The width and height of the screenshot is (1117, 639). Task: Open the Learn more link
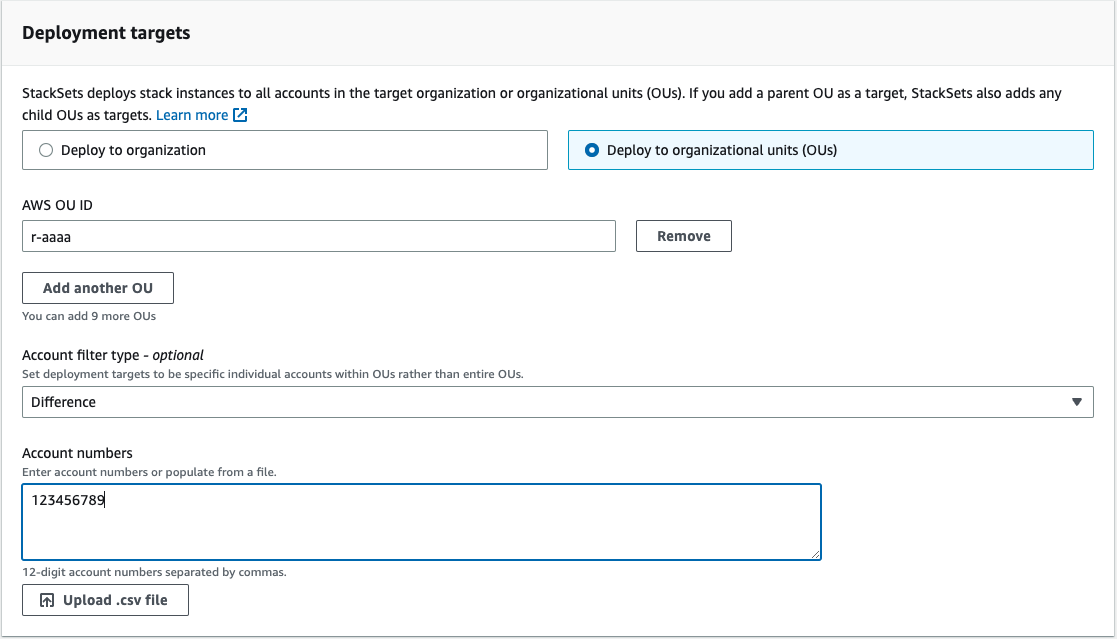[192, 115]
